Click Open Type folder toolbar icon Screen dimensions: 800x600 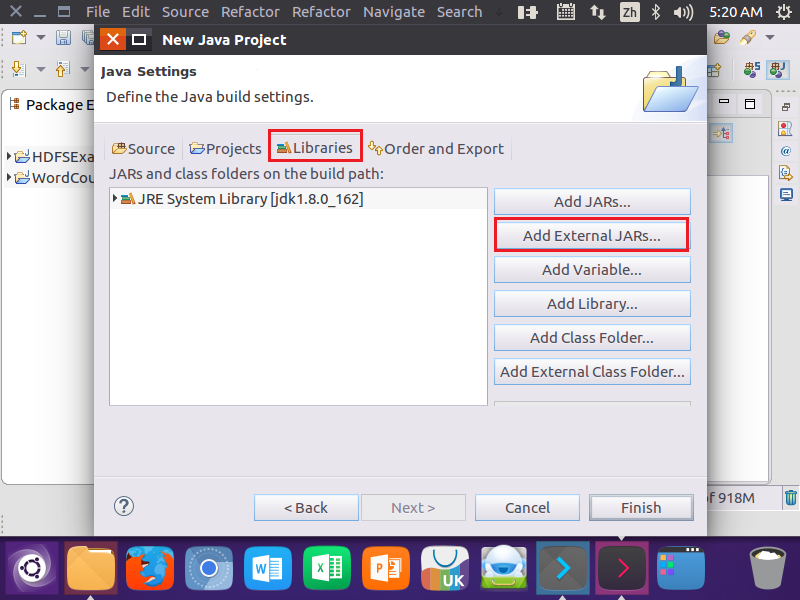(722, 37)
